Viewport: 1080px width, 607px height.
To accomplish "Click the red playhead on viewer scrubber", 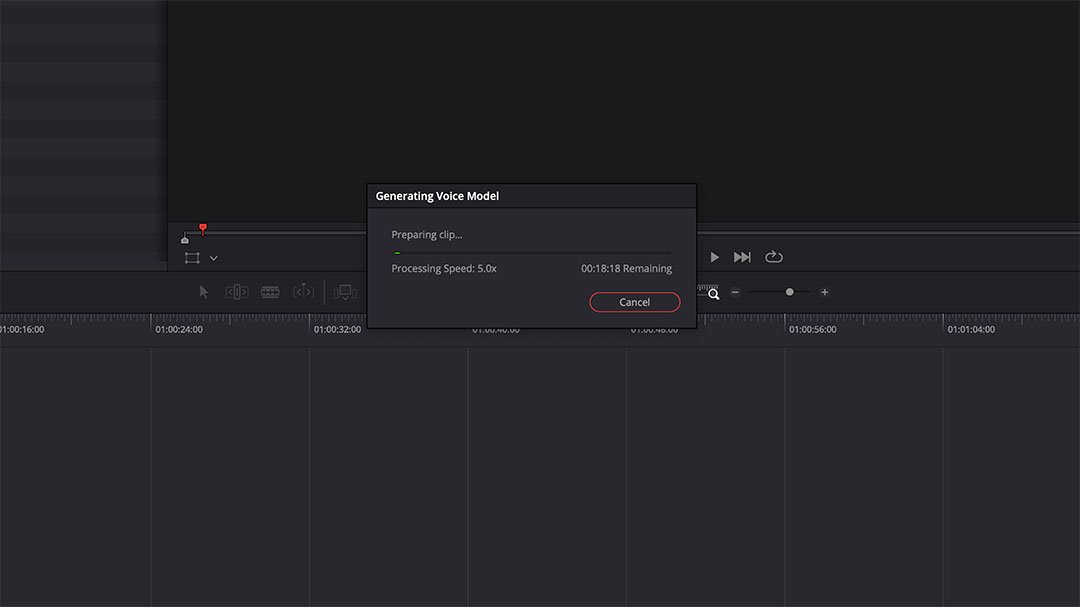I will pyautogui.click(x=202, y=228).
